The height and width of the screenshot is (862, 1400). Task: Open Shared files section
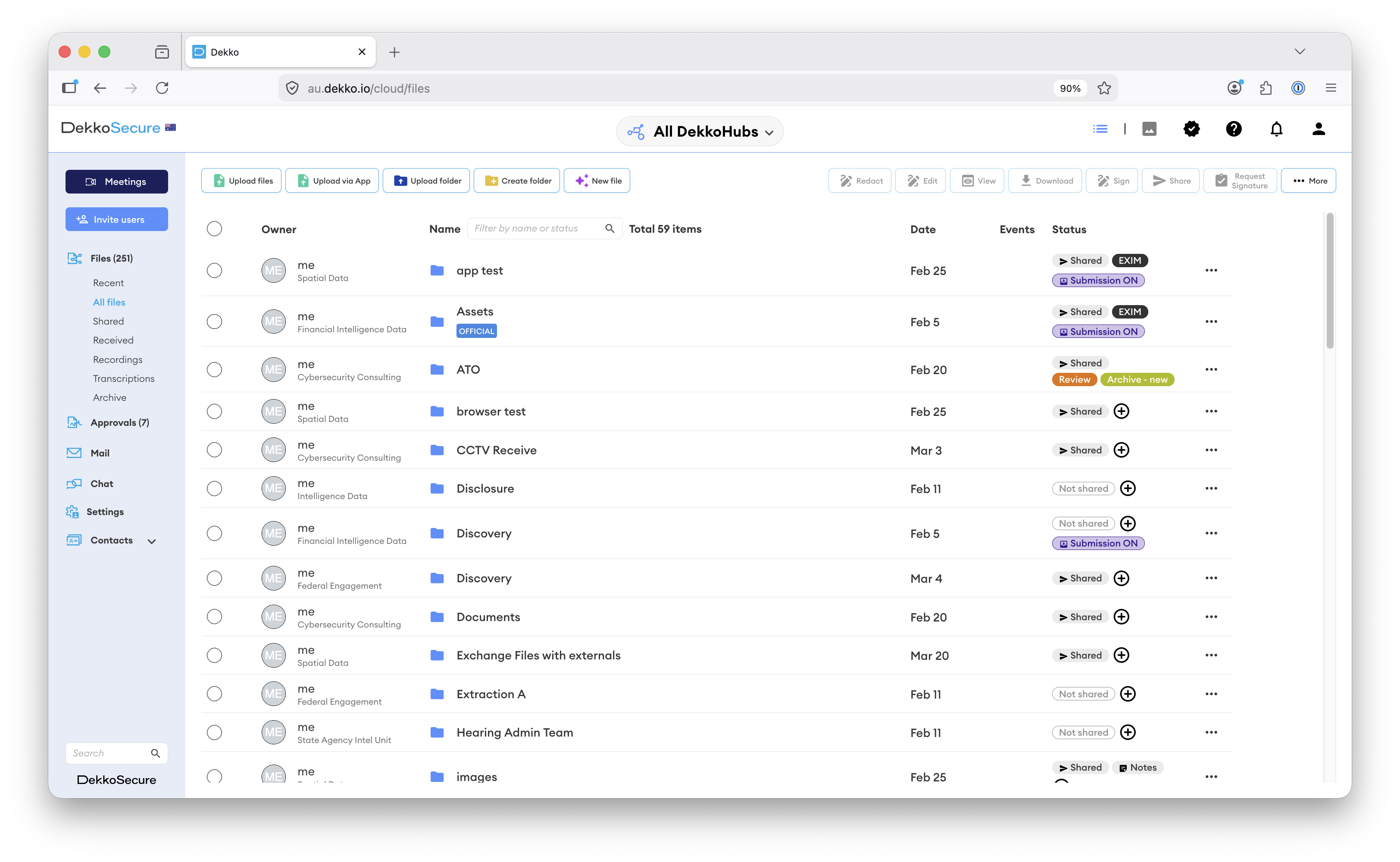click(108, 322)
